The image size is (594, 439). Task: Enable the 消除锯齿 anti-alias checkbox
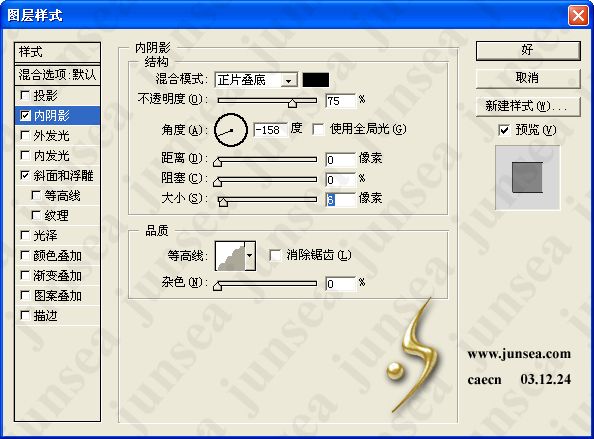pos(275,255)
